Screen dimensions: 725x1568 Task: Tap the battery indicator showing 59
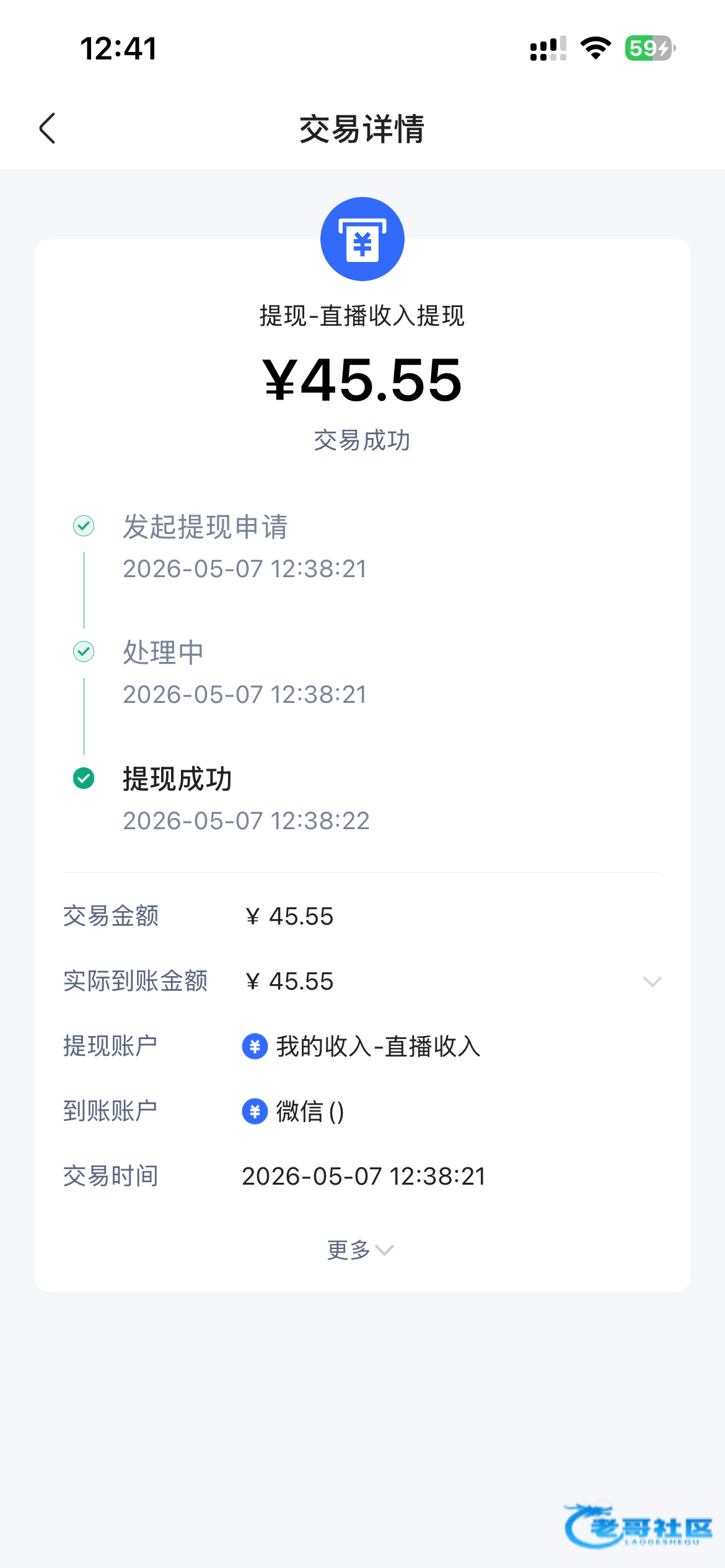click(x=650, y=48)
